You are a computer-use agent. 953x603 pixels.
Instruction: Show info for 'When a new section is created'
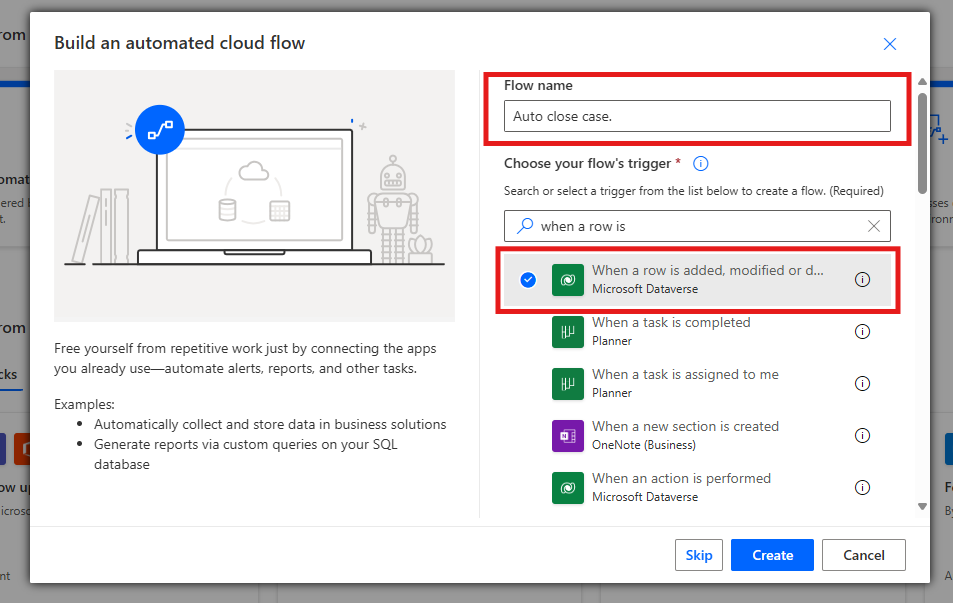pyautogui.click(x=862, y=436)
